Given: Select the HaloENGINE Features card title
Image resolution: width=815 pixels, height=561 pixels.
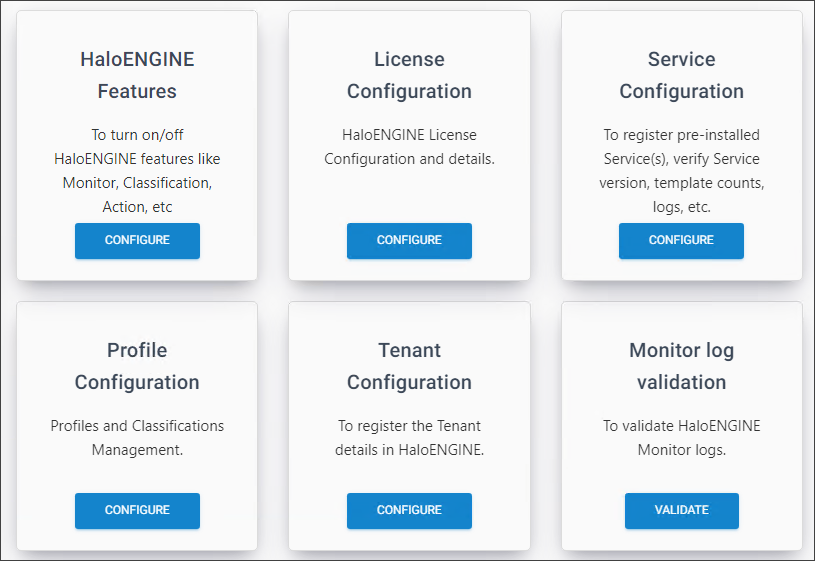Looking at the screenshot, I should point(137,75).
